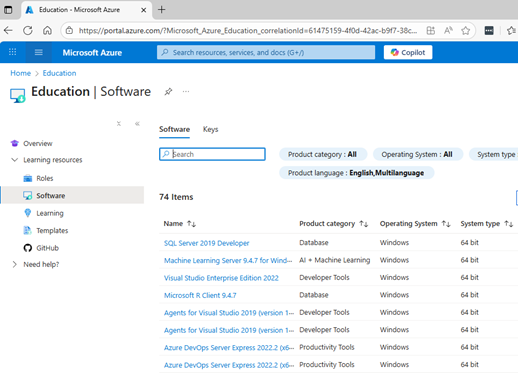Switch to the Keys tab
This screenshot has width=518, height=373.
point(210,129)
